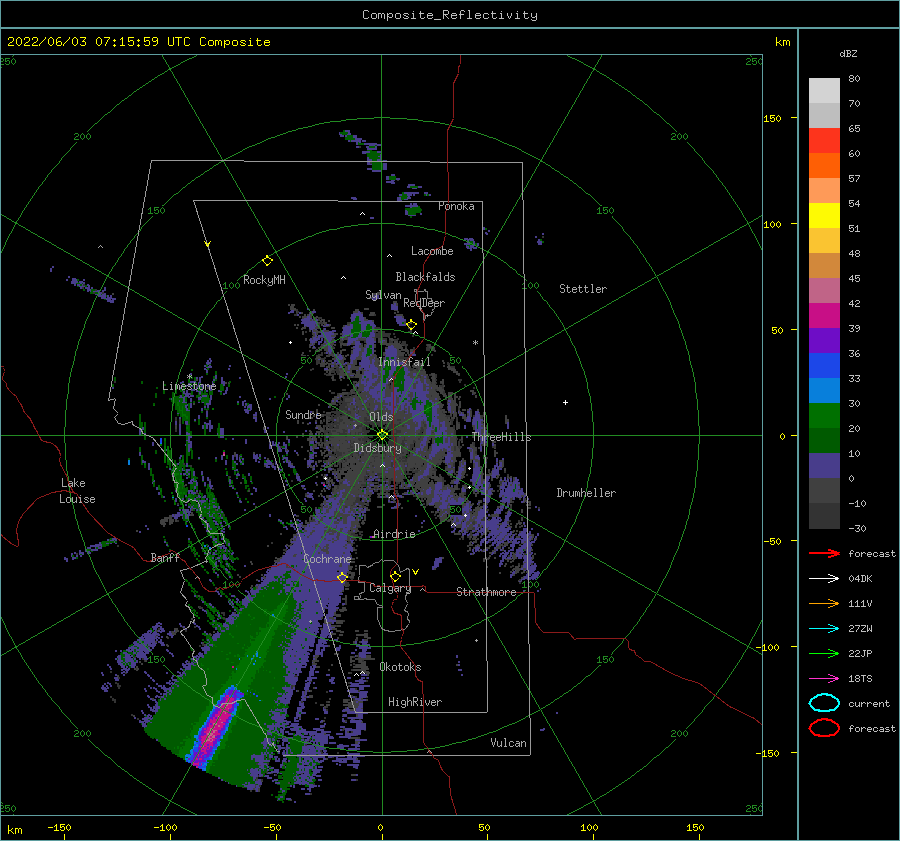Click the Composite_Reflectivity title
Viewport: 900px width, 841px height.
coord(450,15)
